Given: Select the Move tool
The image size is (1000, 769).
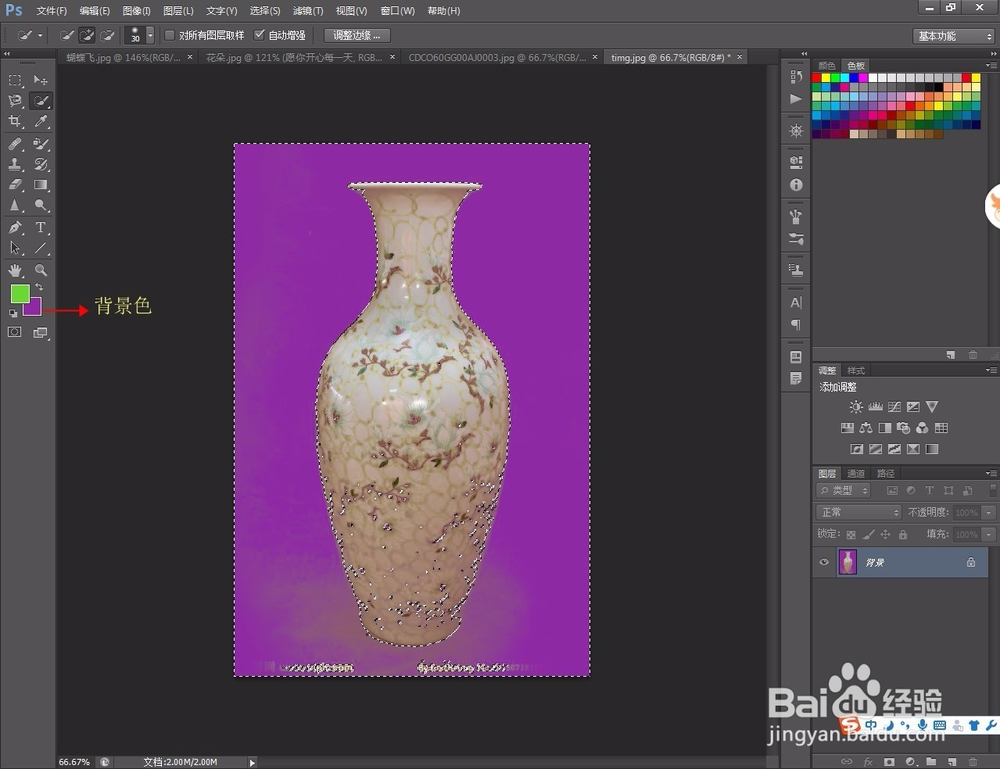Looking at the screenshot, I should click(41, 80).
